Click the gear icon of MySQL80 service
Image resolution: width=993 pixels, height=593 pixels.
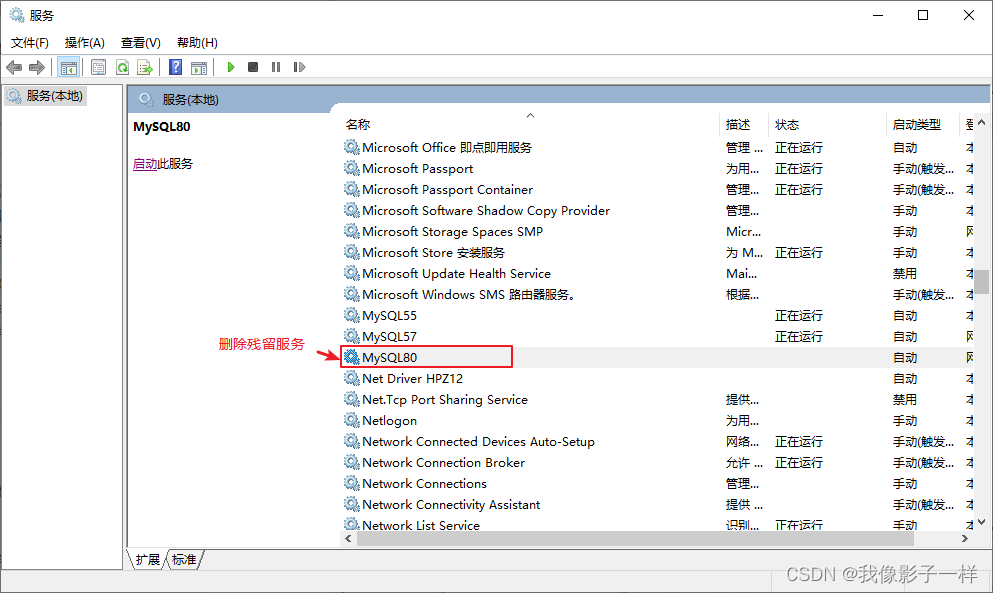tap(351, 357)
